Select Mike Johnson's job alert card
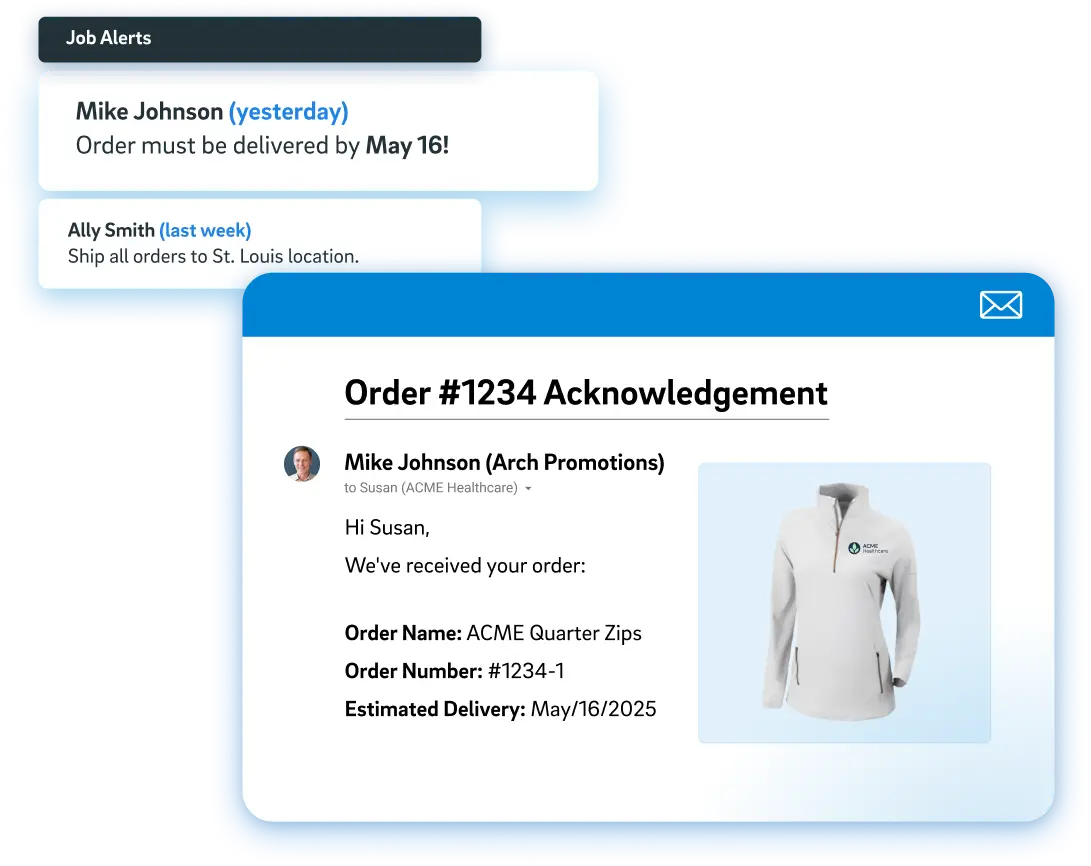The height and width of the screenshot is (866, 1091). [318, 131]
